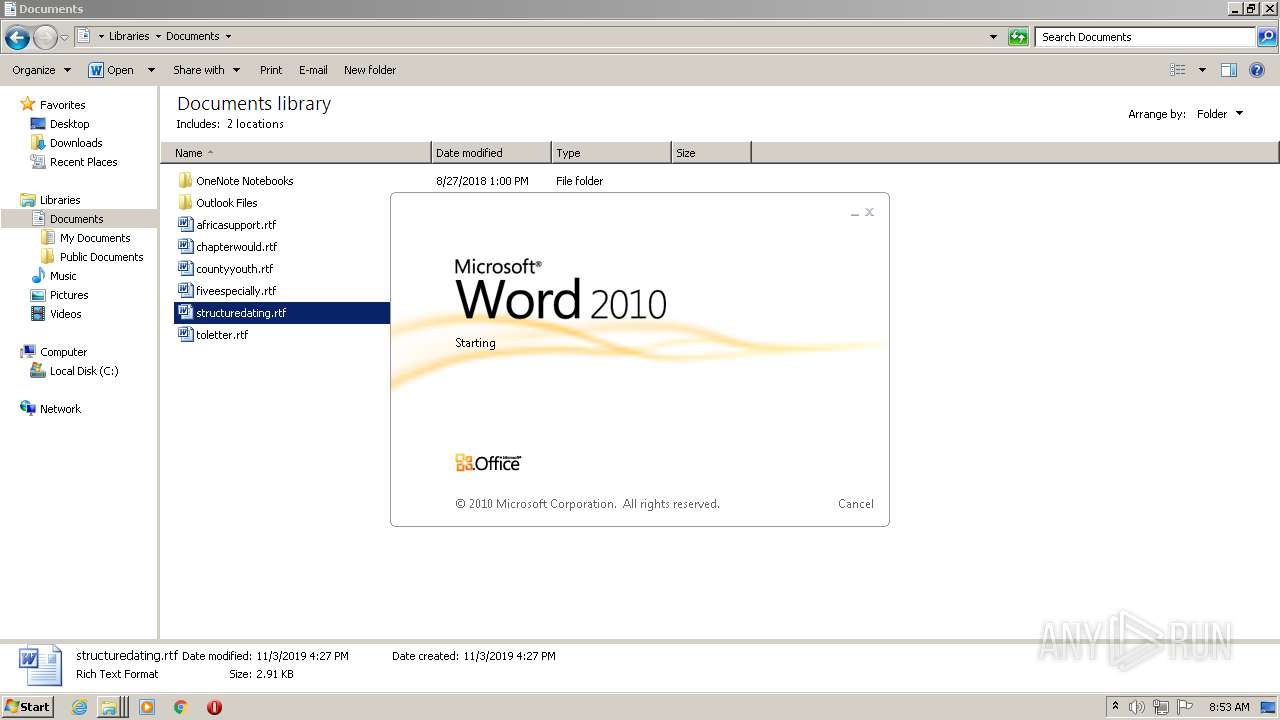Viewport: 1280px width, 720px height.
Task: Go back with the Explorer back arrow
Action: tap(17, 38)
